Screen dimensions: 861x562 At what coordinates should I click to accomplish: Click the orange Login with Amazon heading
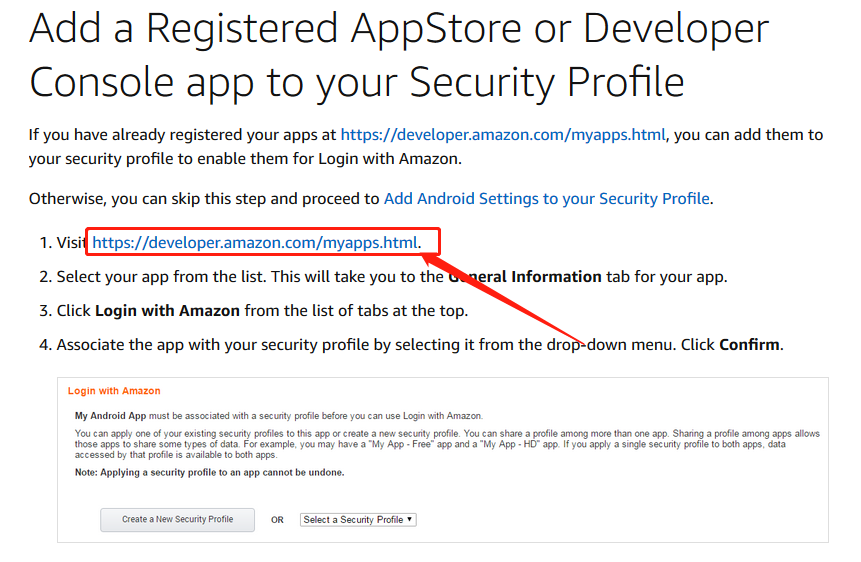(x=114, y=391)
